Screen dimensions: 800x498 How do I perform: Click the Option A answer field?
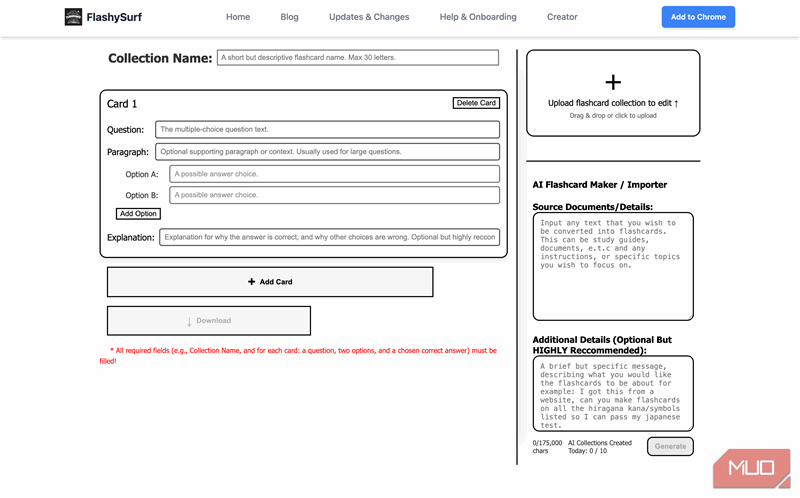pyautogui.click(x=334, y=174)
